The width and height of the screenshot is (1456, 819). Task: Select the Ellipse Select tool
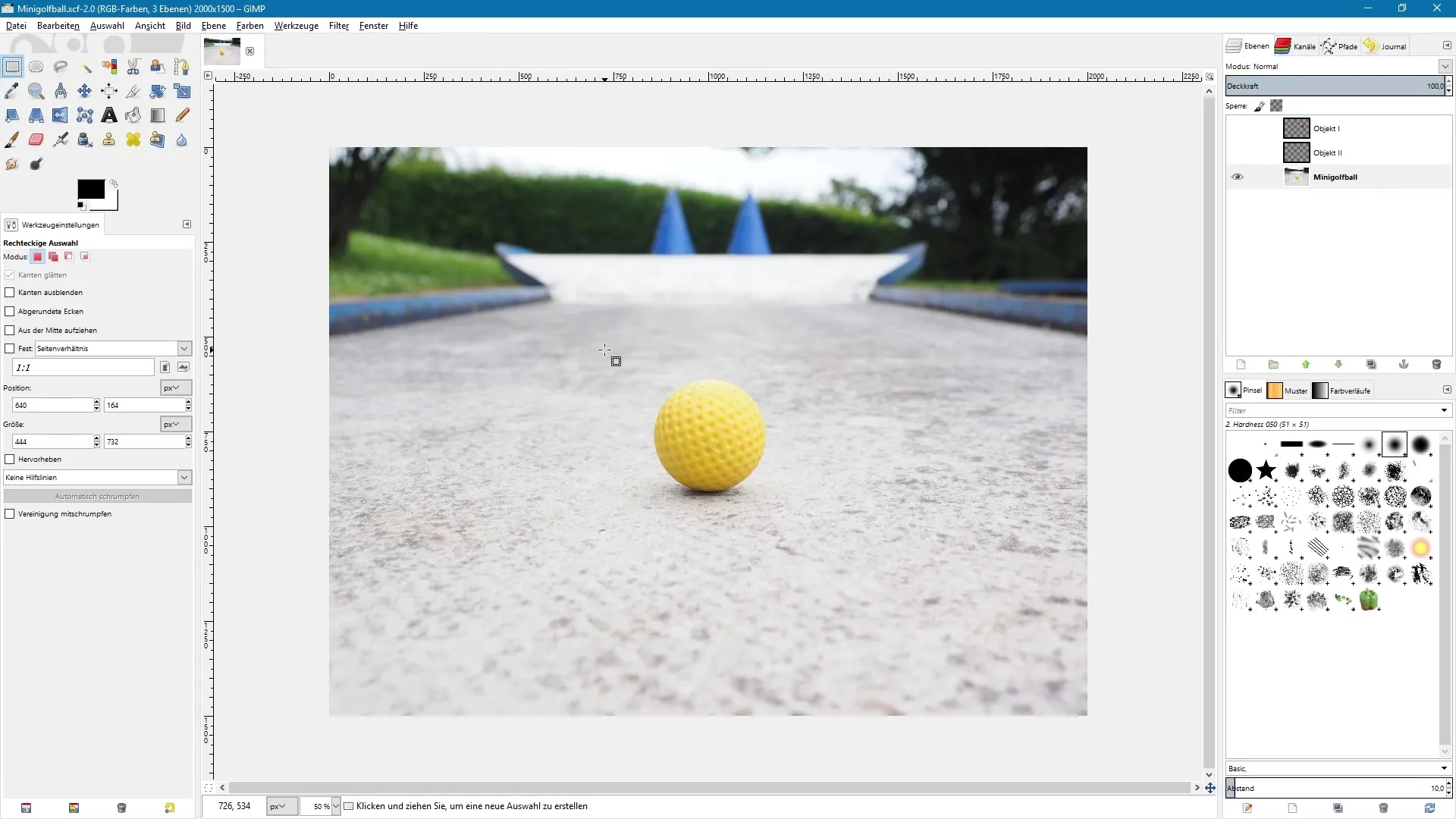(x=36, y=67)
